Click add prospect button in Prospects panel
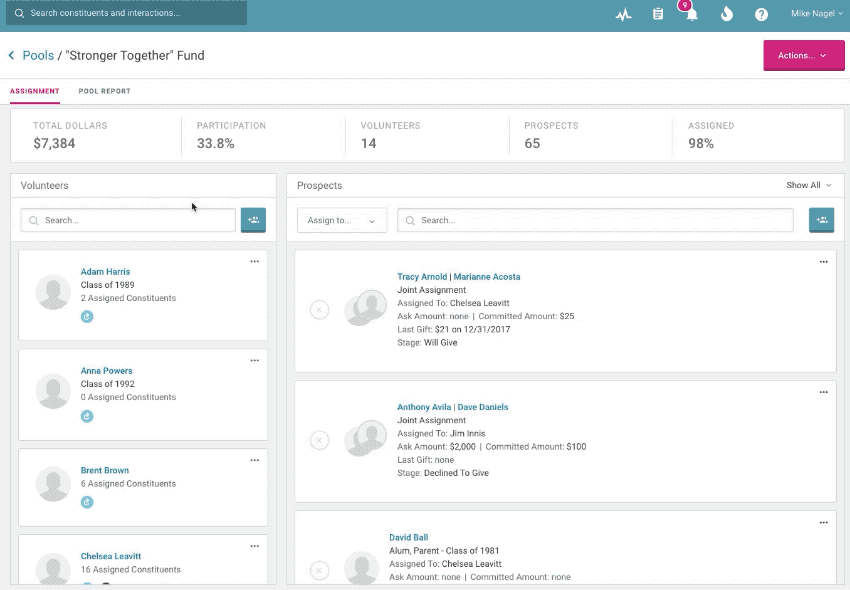850x590 pixels. (821, 220)
